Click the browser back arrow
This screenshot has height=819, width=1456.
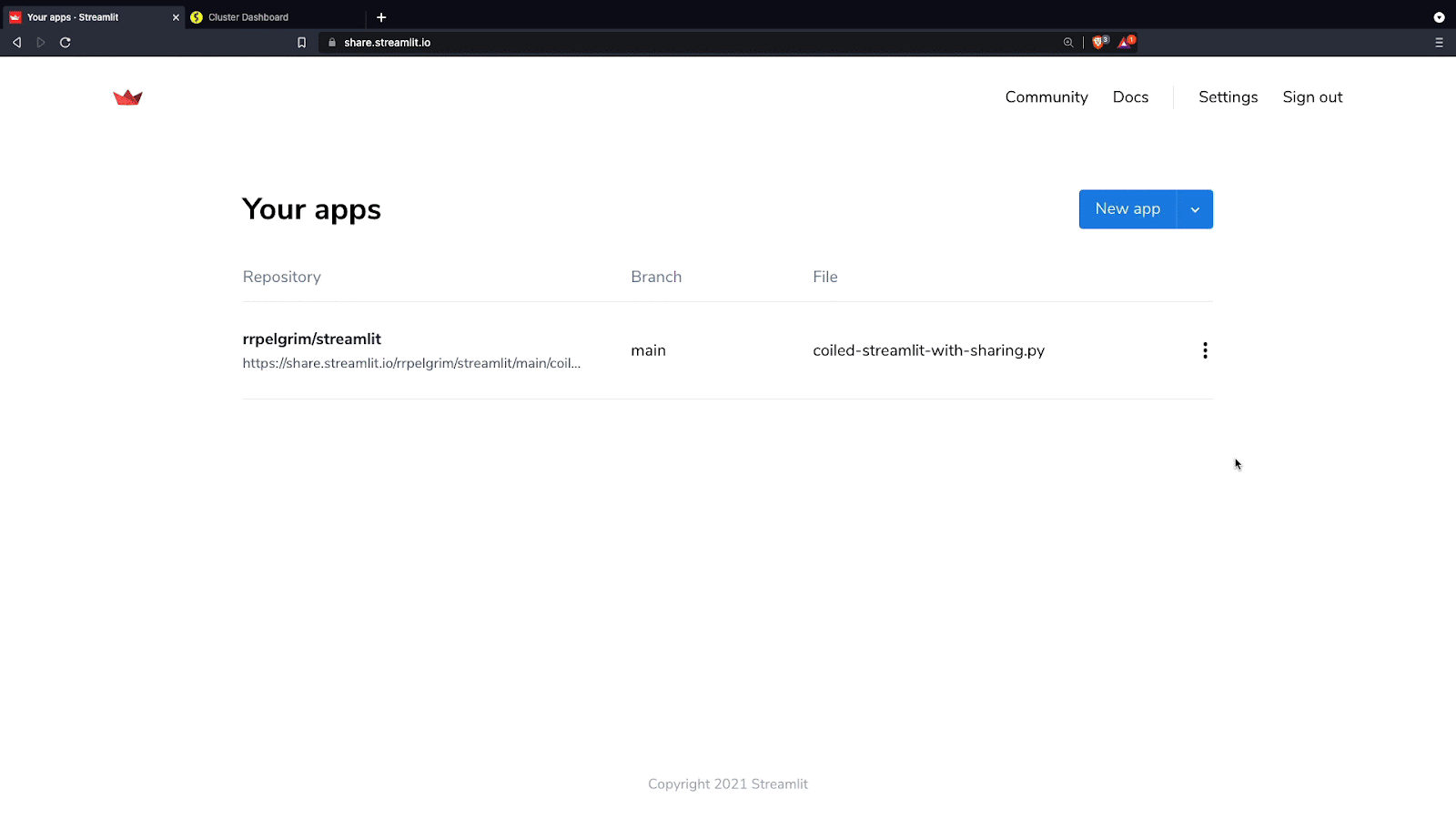pos(16,43)
